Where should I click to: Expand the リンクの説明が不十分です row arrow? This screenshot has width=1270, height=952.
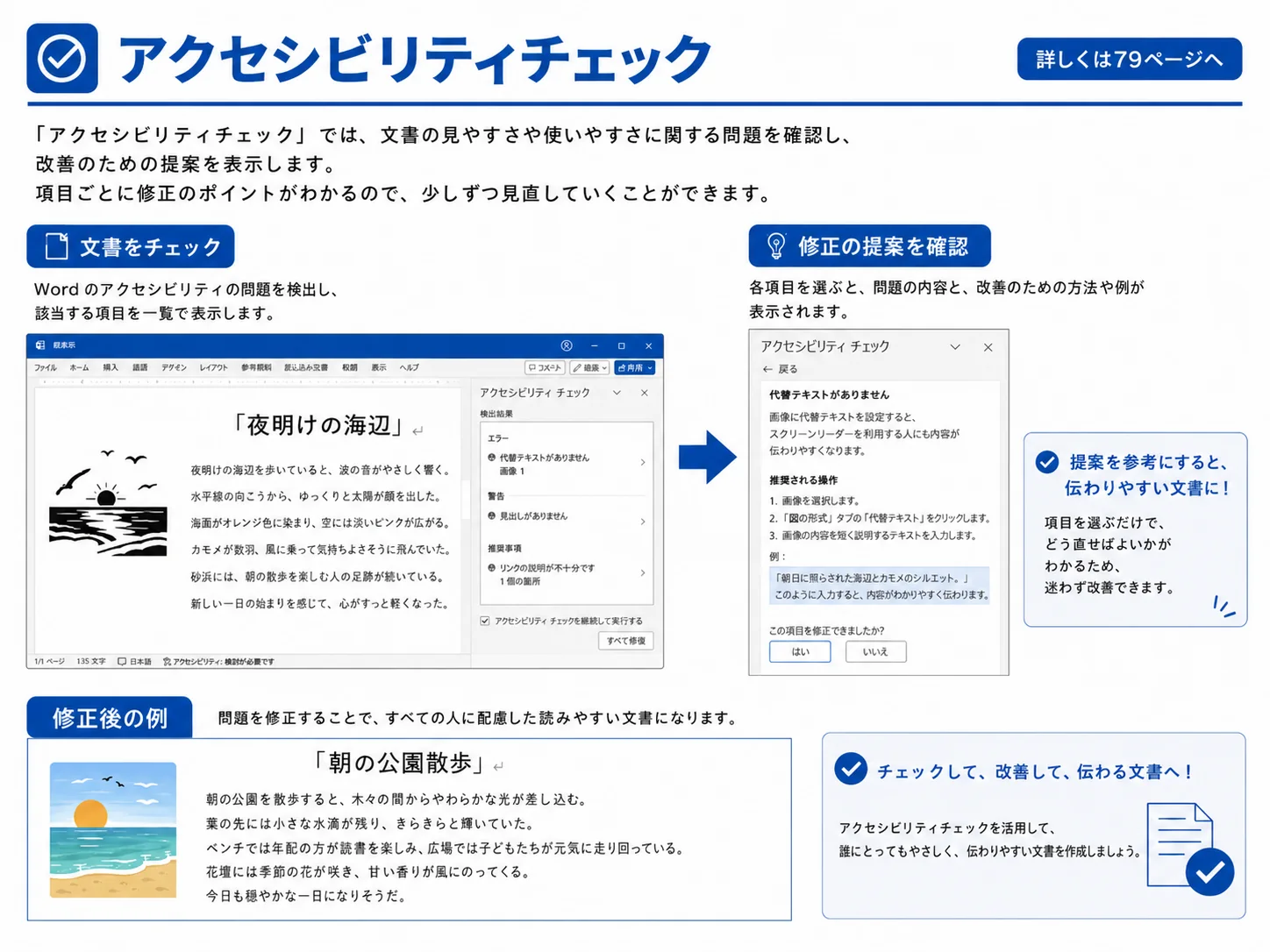[643, 572]
